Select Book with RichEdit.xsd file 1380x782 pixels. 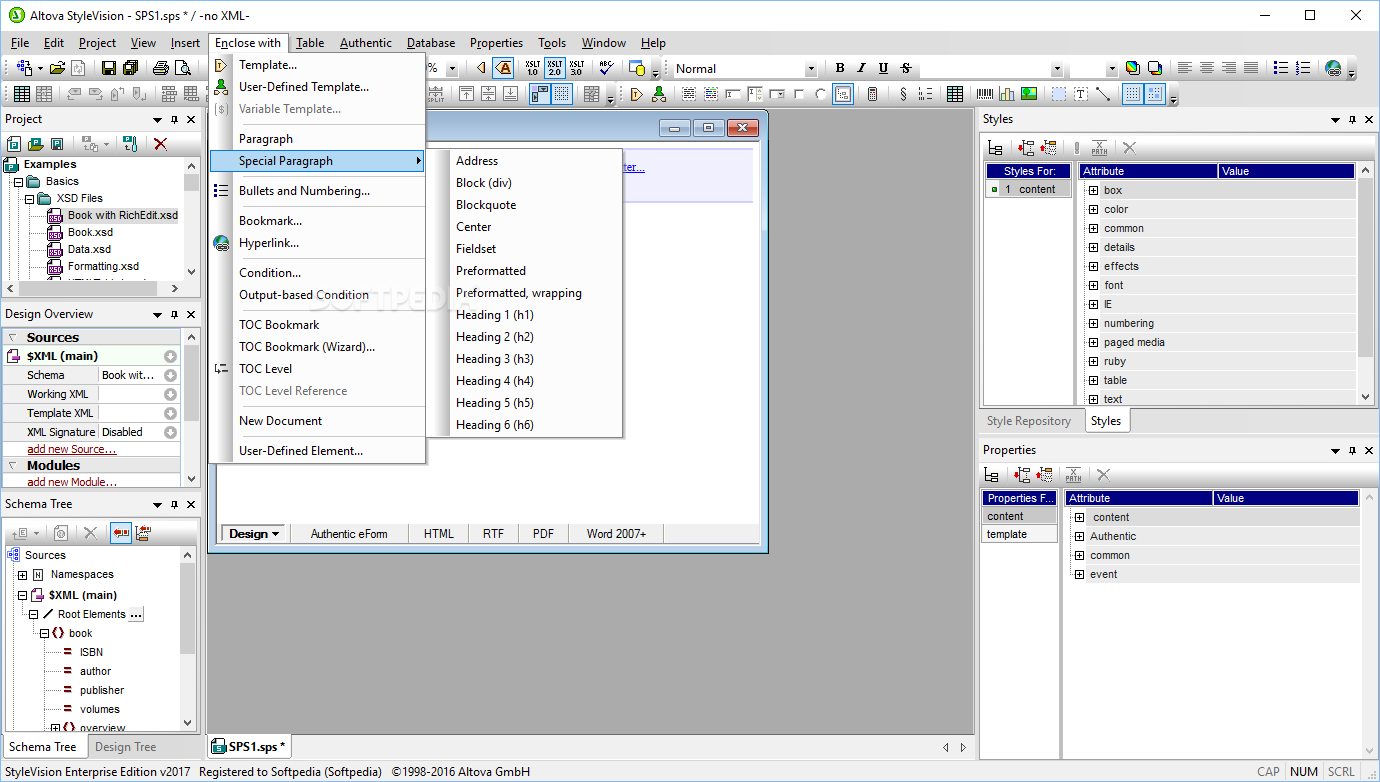[123, 215]
